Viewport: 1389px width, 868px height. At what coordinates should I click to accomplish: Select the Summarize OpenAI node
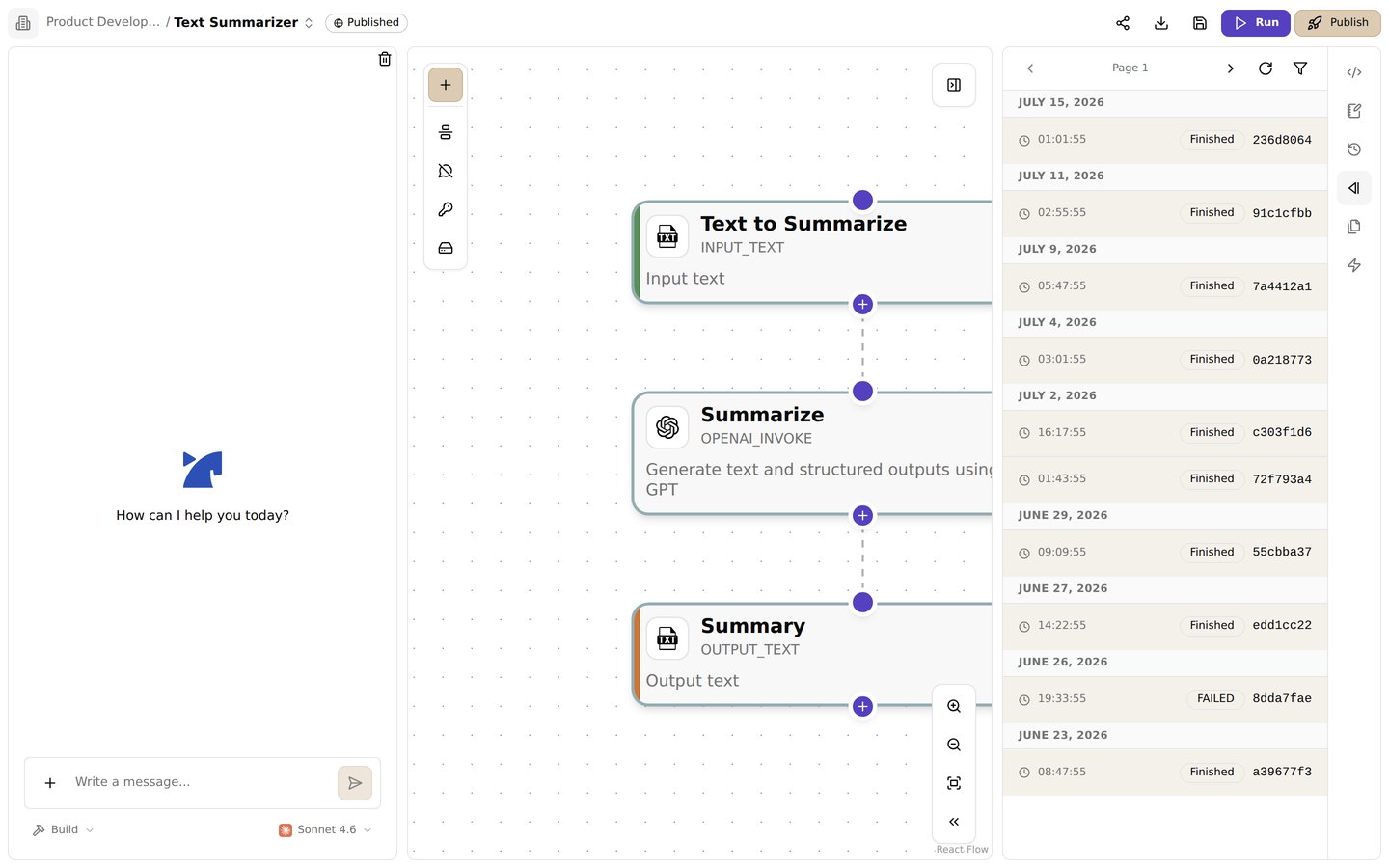pyautogui.click(x=812, y=453)
